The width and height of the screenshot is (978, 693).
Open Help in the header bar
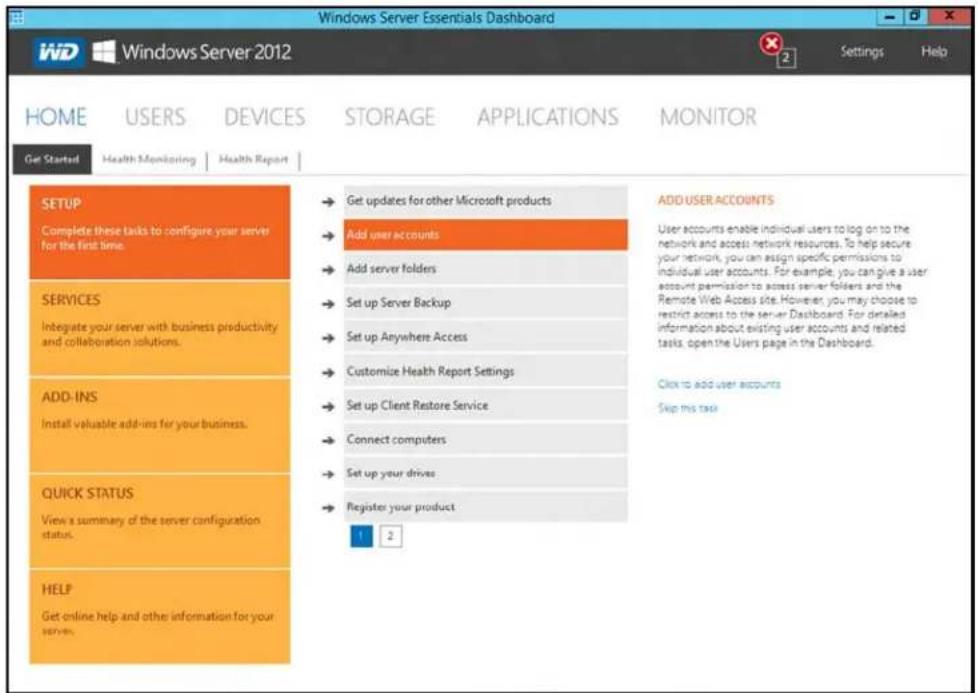934,52
